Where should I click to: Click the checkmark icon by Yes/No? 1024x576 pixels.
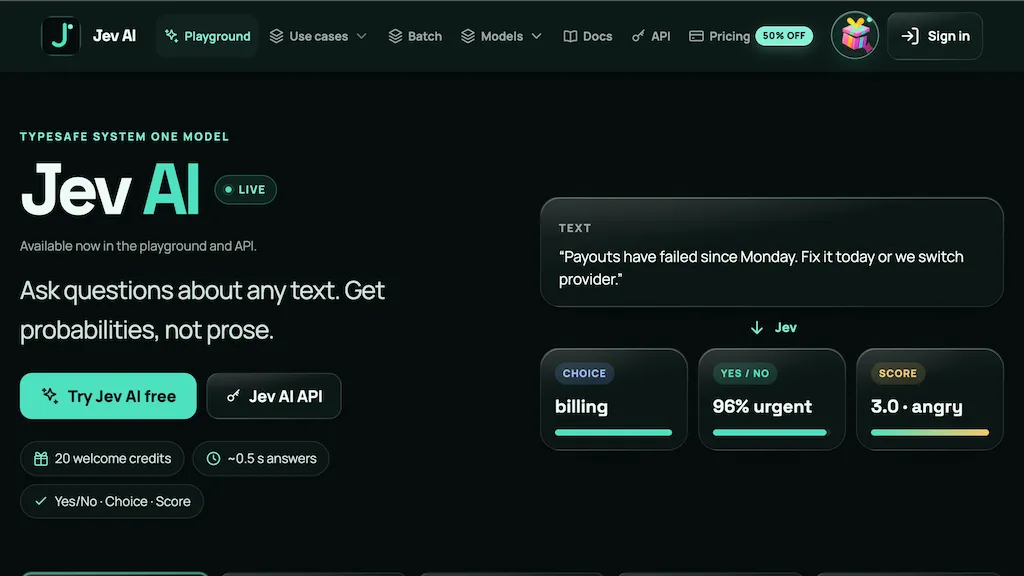pos(40,501)
